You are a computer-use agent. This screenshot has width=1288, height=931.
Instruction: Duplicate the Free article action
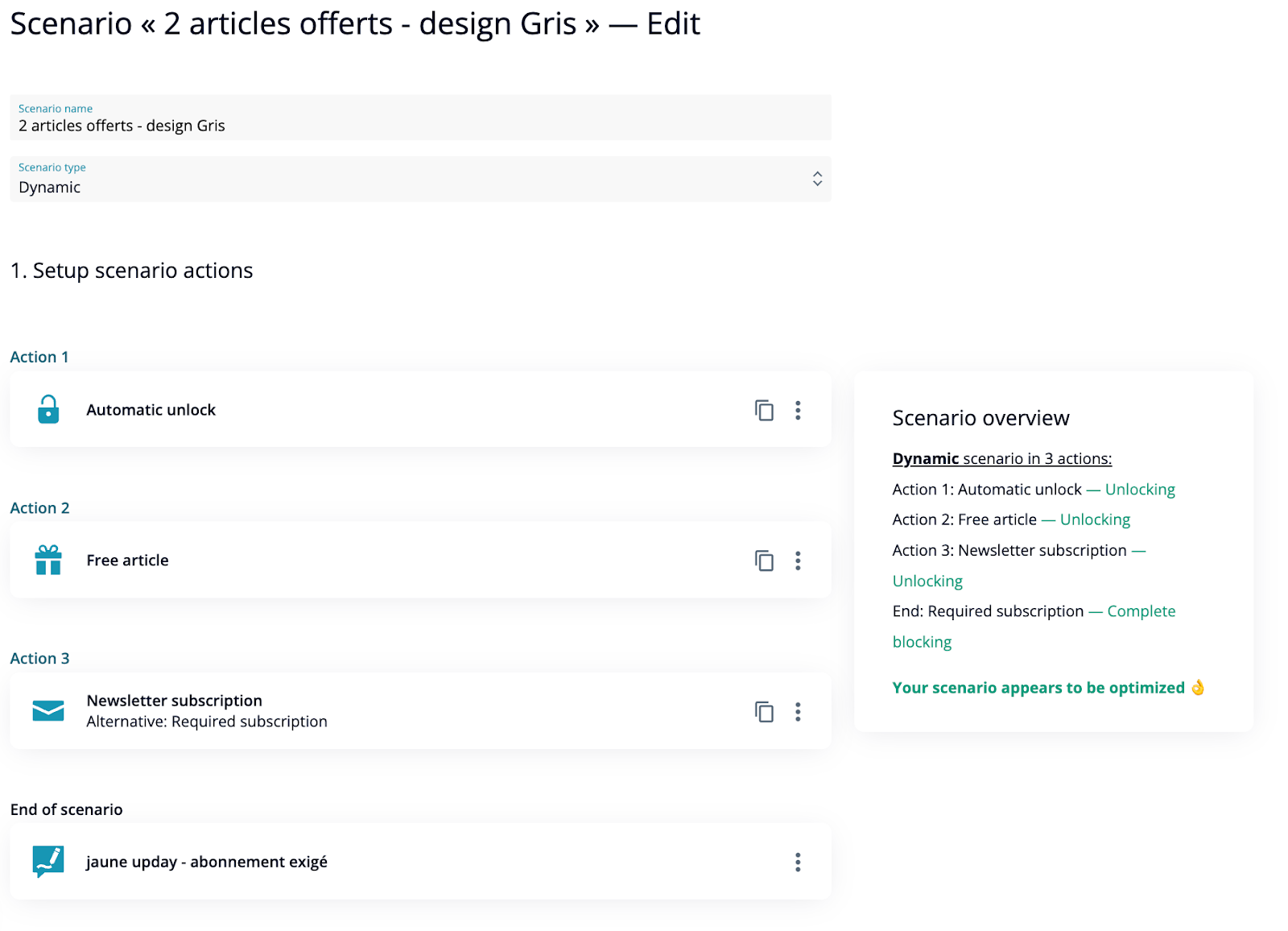pyautogui.click(x=764, y=561)
